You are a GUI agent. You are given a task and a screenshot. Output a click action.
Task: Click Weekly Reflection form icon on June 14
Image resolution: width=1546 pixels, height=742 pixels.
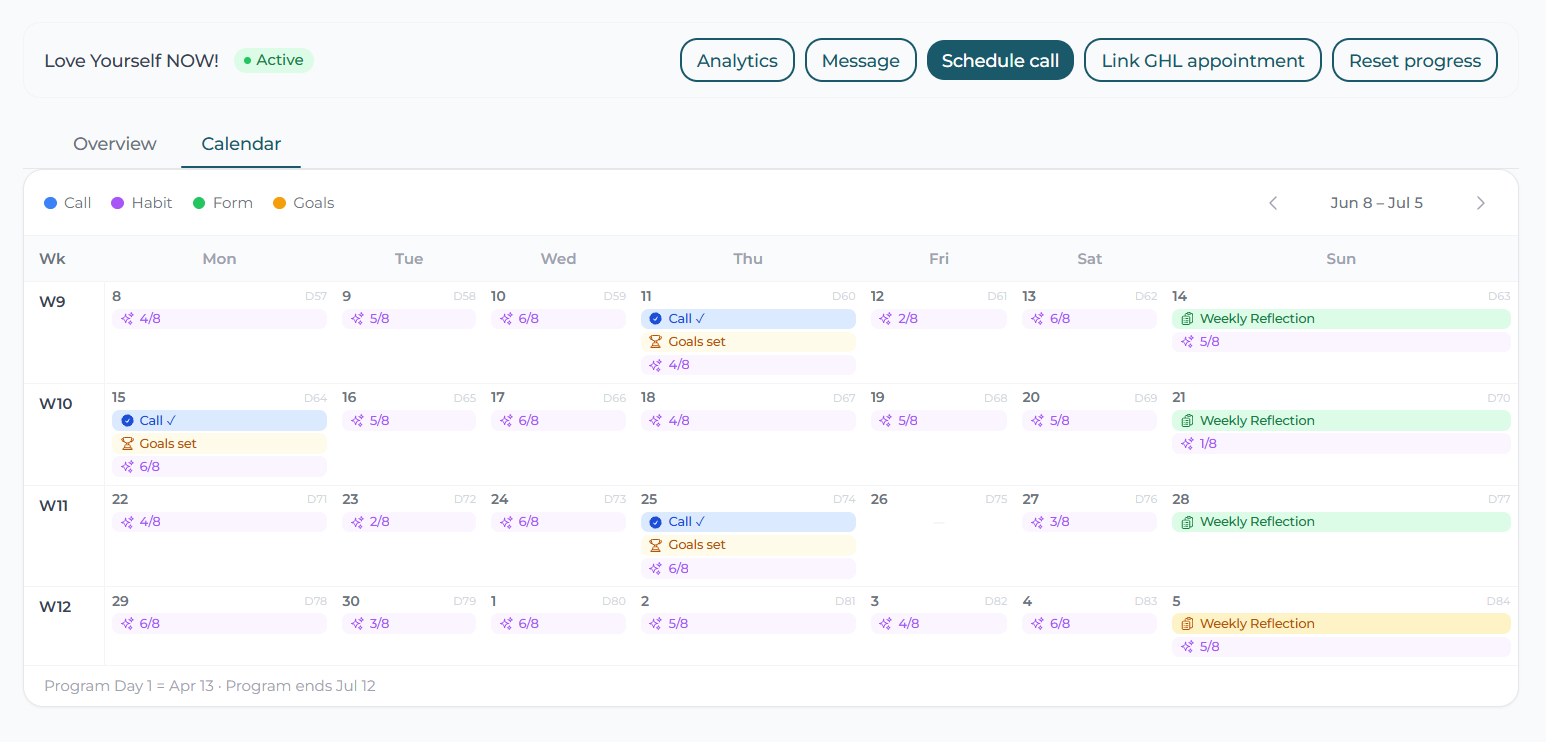1187,319
